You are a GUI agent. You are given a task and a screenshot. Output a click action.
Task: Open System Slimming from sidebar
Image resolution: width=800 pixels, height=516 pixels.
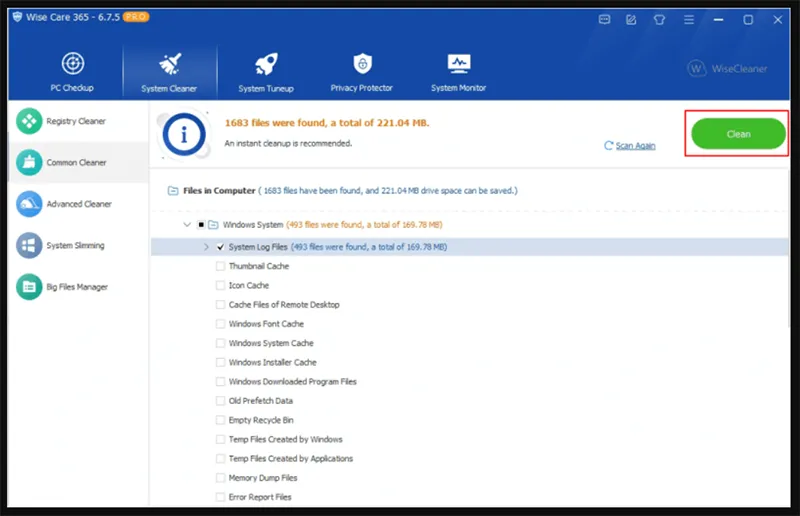(78, 245)
